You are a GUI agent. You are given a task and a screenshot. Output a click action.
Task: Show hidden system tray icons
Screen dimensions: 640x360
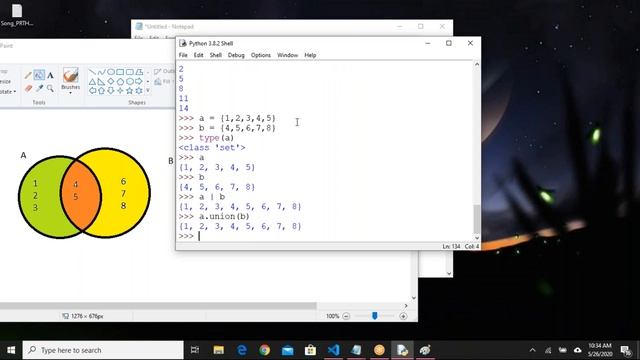[x=533, y=350]
